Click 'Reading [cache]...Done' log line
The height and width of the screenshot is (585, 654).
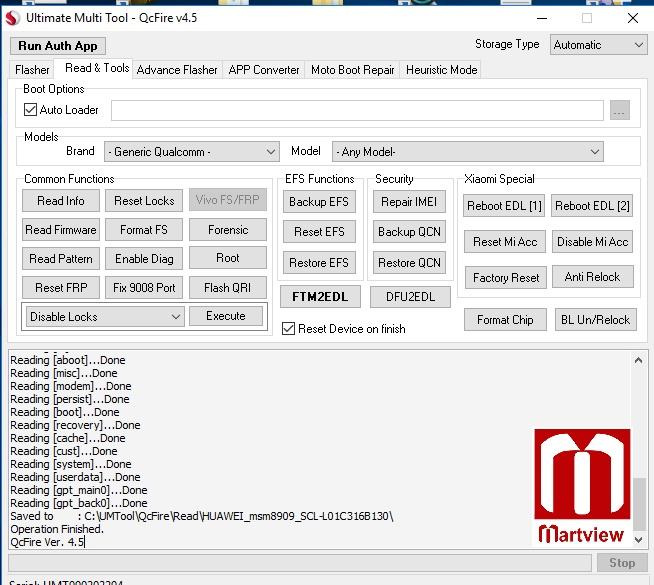(68, 438)
